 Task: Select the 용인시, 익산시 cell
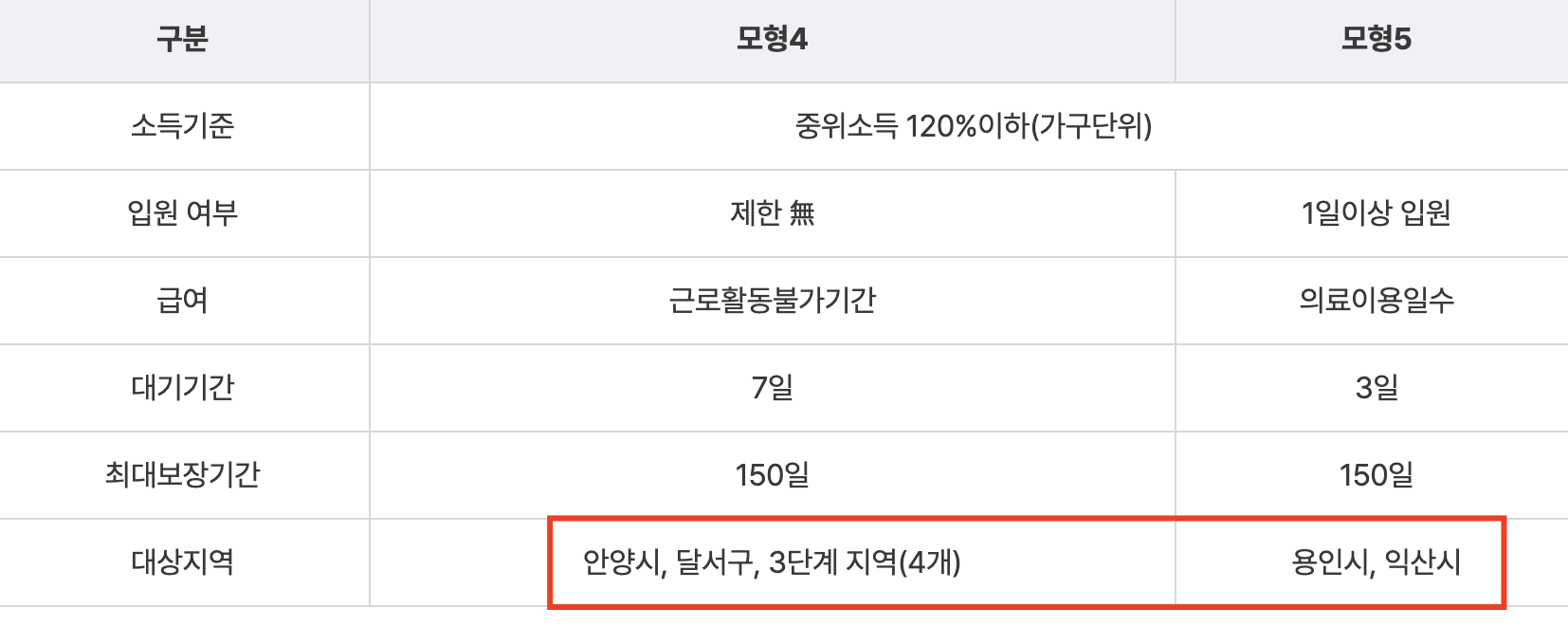(x=1376, y=562)
